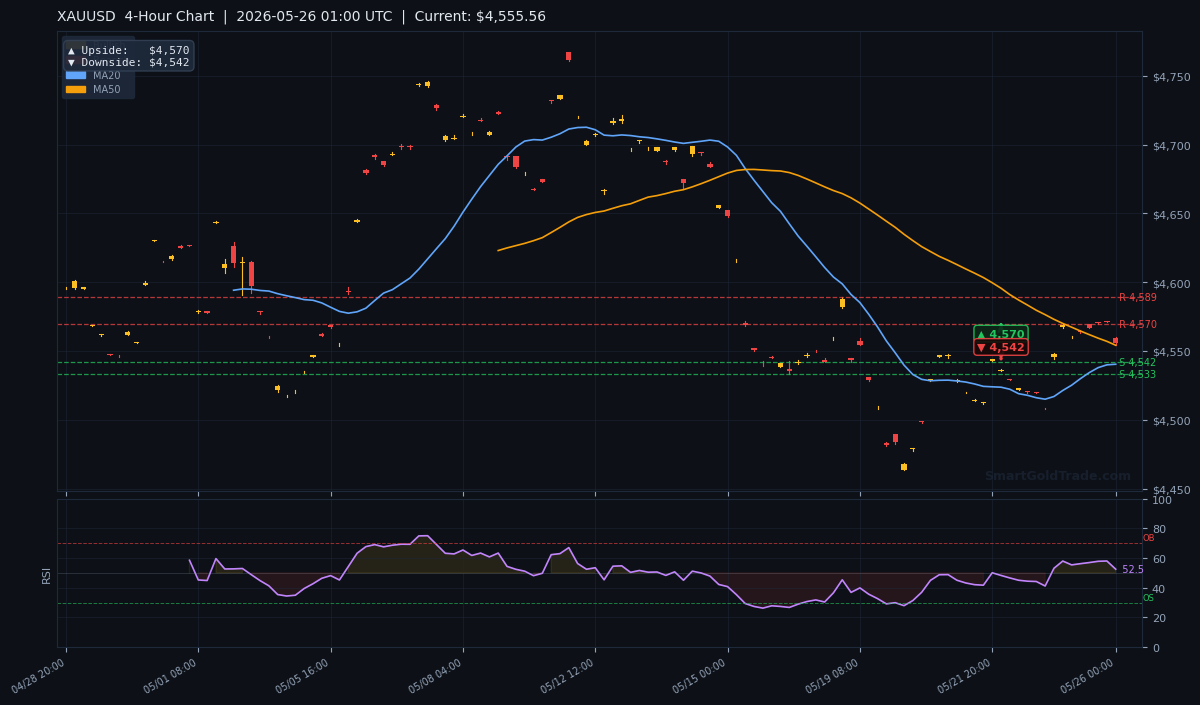This screenshot has height=705, width=1200.
Task: Click the 05/01 08:00 date label
Action: (x=171, y=677)
